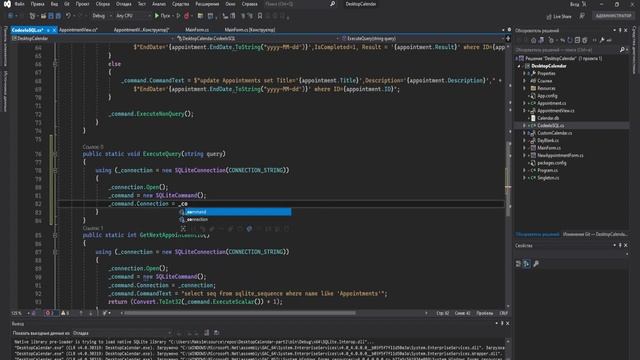Click the Undo arrow in the toolbar
This screenshot has width=640, height=360.
[68, 16]
